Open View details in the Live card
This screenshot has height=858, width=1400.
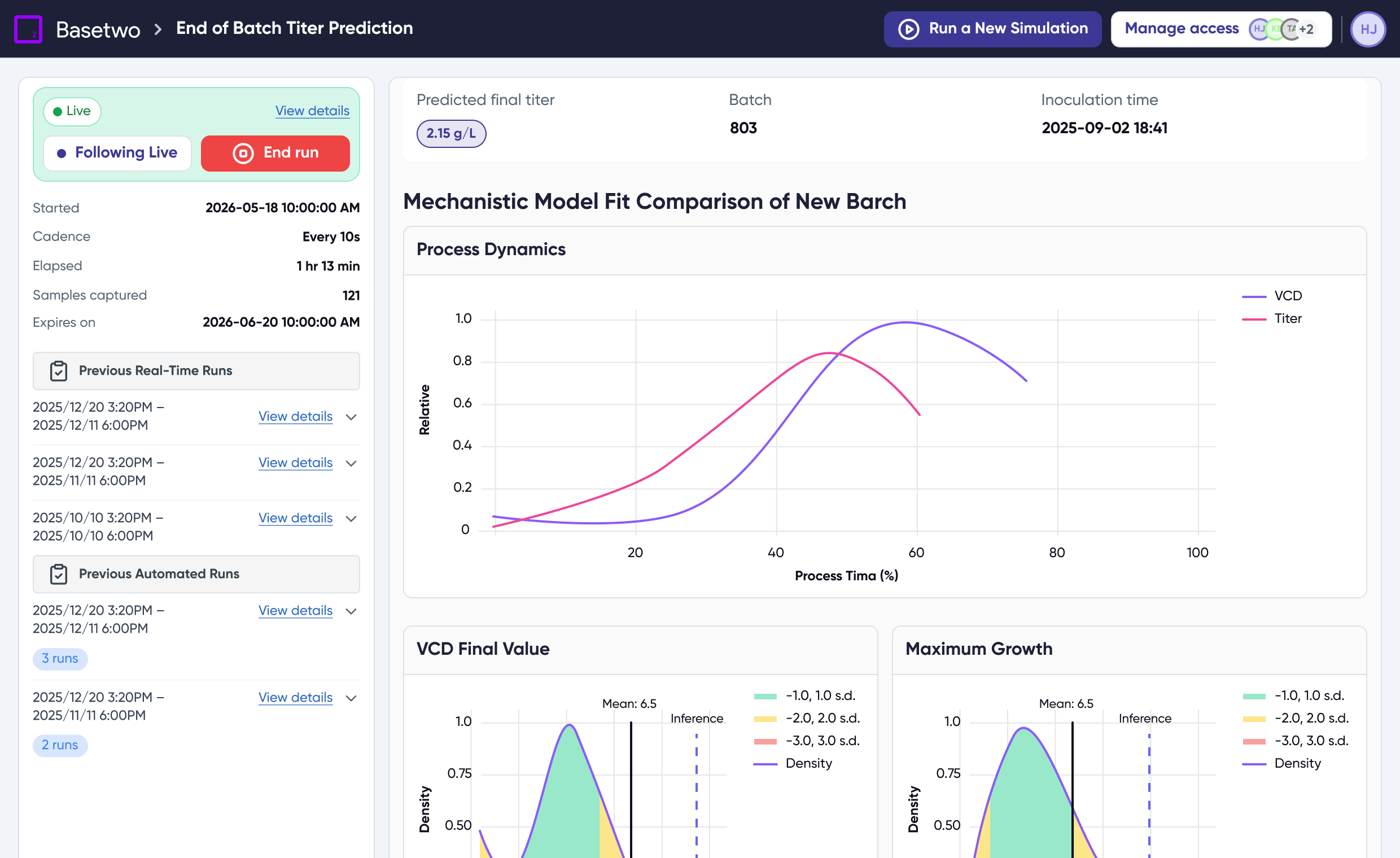[312, 111]
